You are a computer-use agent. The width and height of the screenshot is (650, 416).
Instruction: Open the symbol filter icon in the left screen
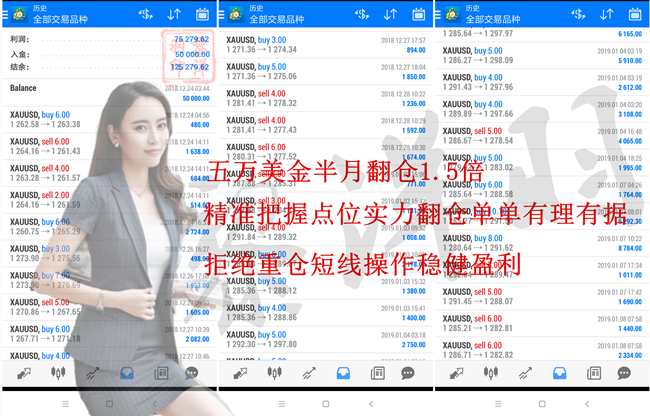[x=146, y=15]
